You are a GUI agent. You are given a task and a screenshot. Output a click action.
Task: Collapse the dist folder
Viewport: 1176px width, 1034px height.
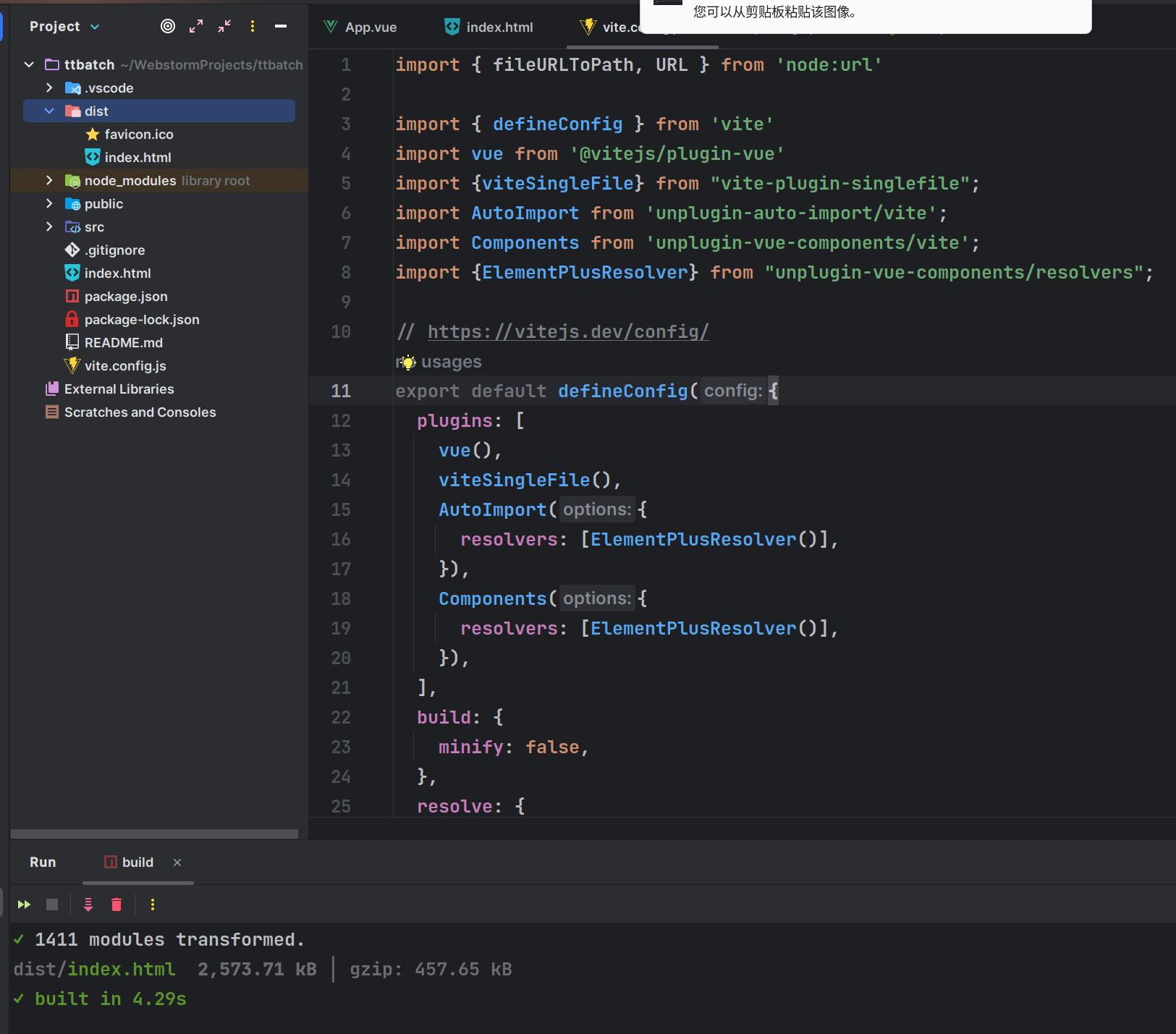(x=49, y=111)
